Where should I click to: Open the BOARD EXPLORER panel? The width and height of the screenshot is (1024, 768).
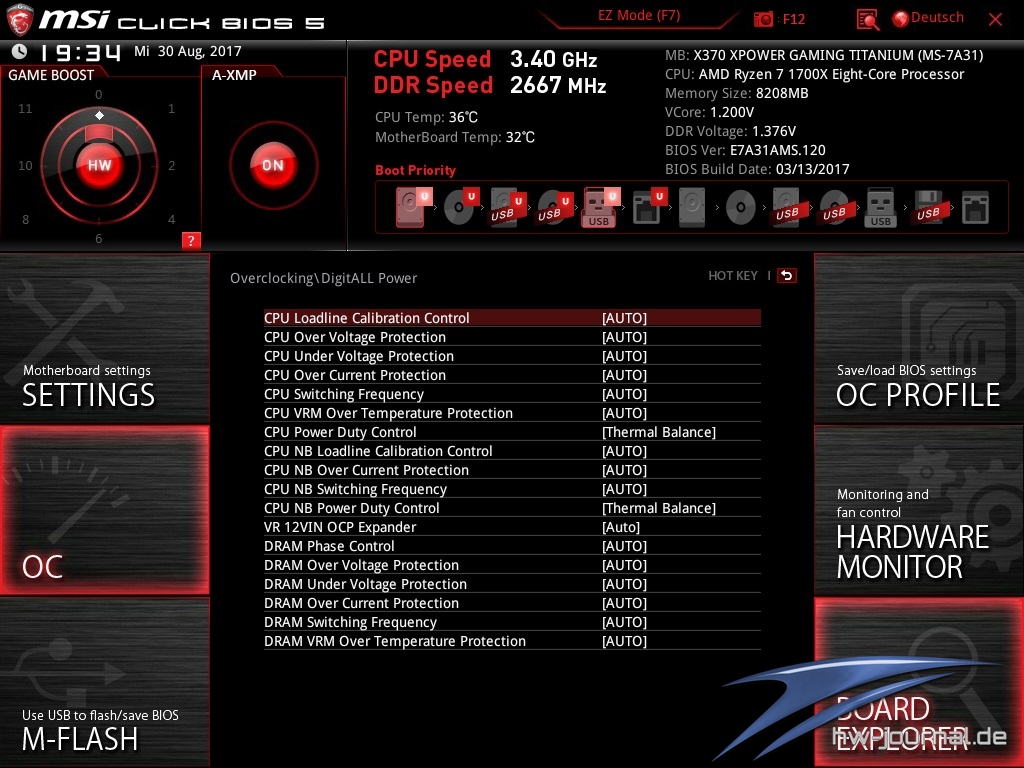tap(919, 682)
